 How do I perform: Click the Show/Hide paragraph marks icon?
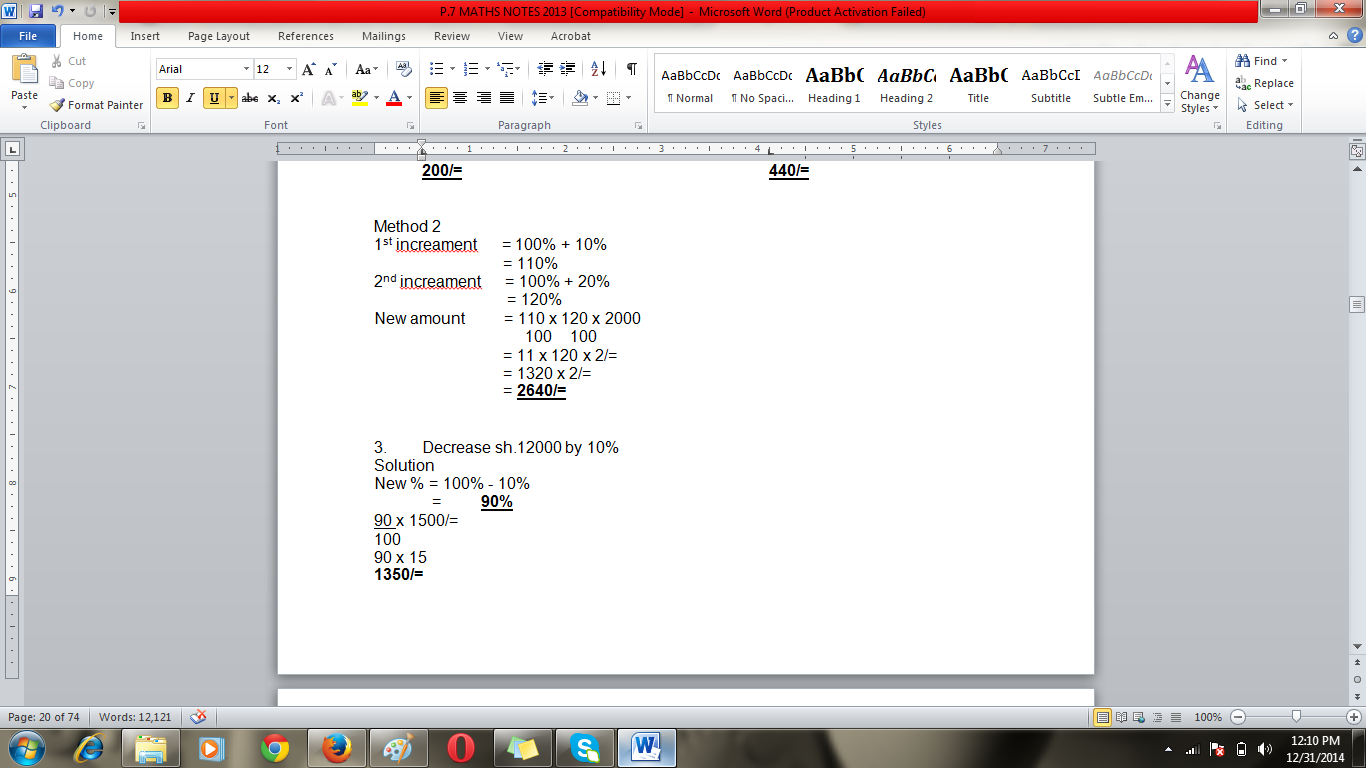pos(631,69)
